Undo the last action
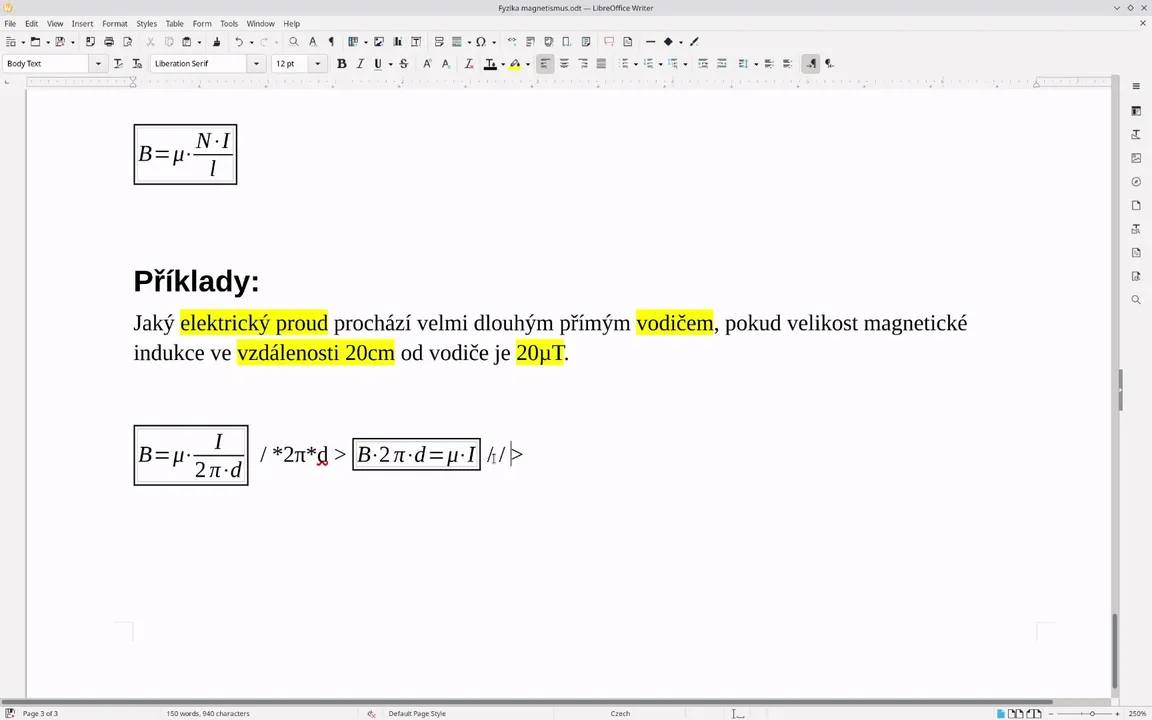 point(239,42)
